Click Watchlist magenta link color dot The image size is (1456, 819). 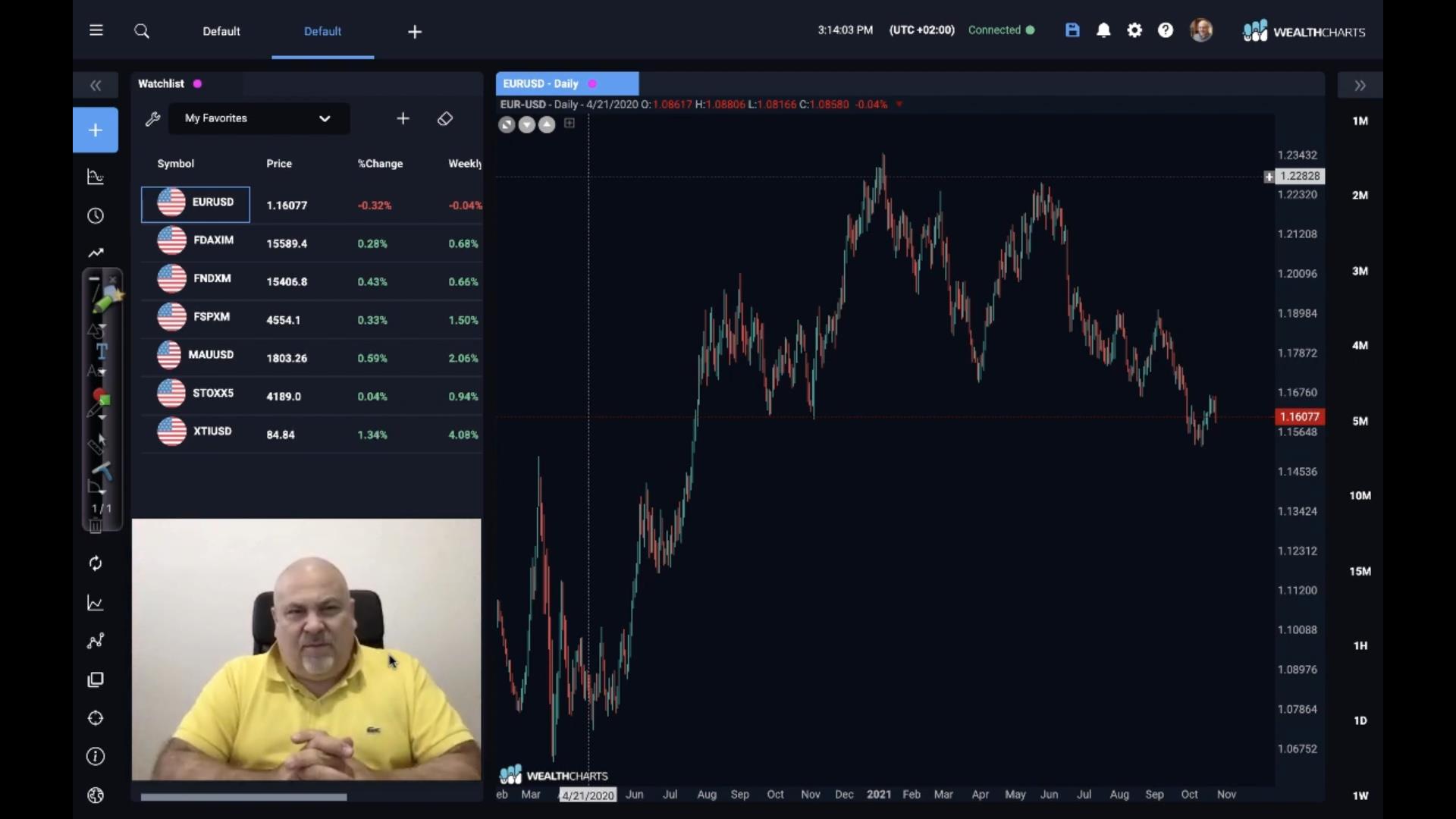(x=197, y=83)
